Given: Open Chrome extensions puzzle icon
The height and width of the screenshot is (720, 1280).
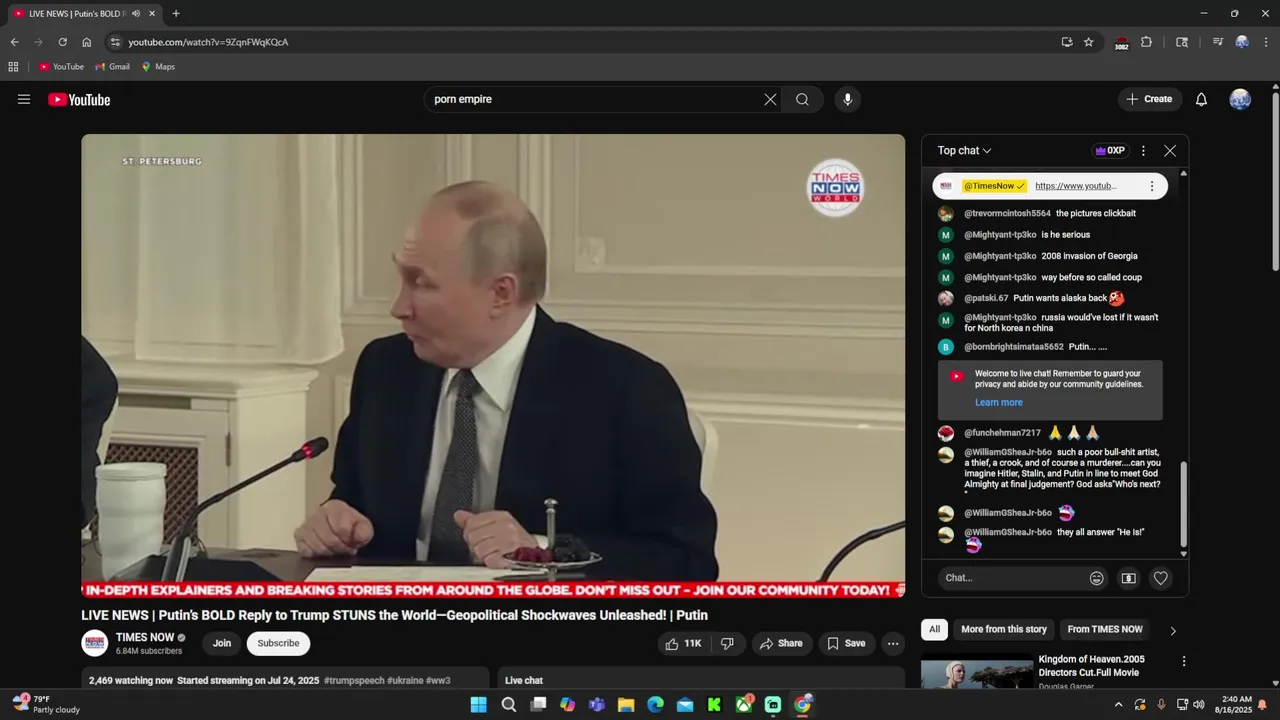Looking at the screenshot, I should coord(1146,42).
